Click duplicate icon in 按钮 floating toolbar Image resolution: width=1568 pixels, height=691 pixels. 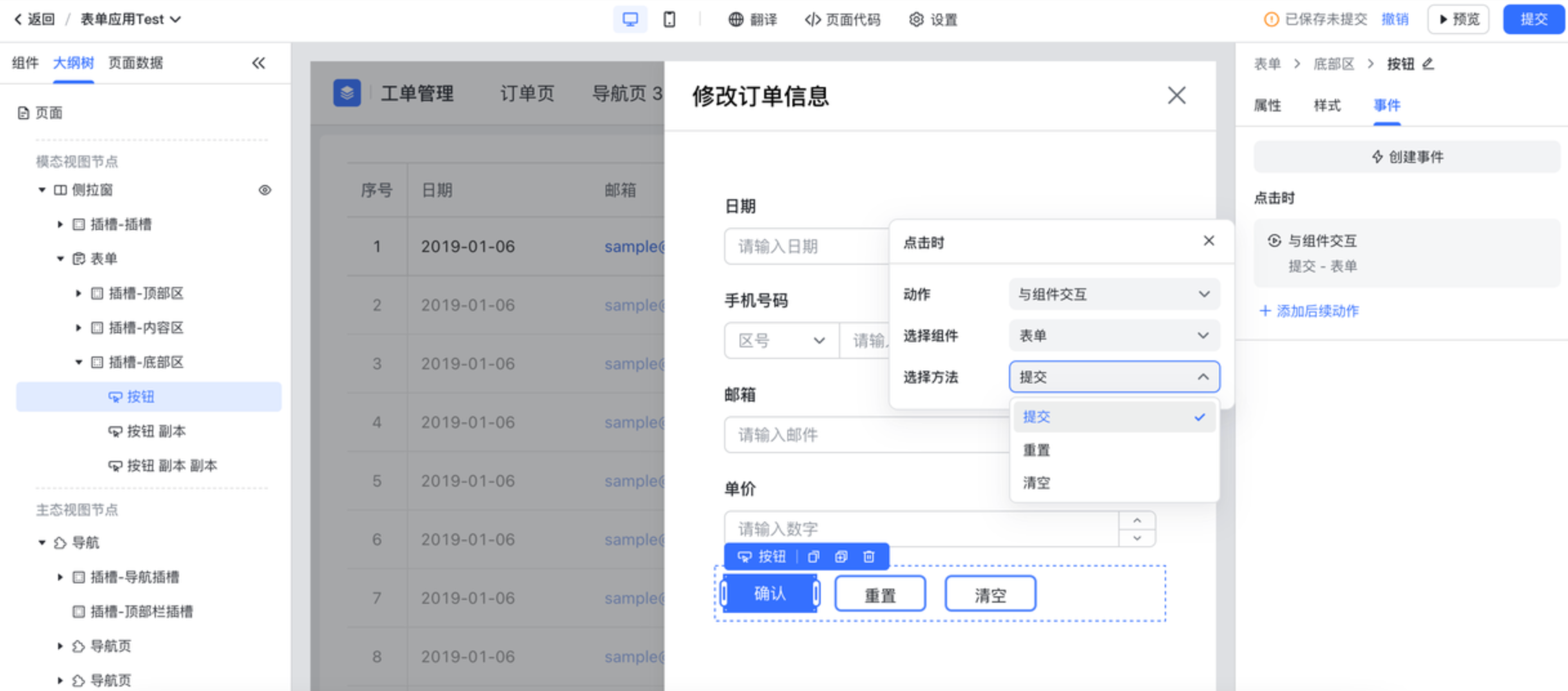click(x=841, y=557)
